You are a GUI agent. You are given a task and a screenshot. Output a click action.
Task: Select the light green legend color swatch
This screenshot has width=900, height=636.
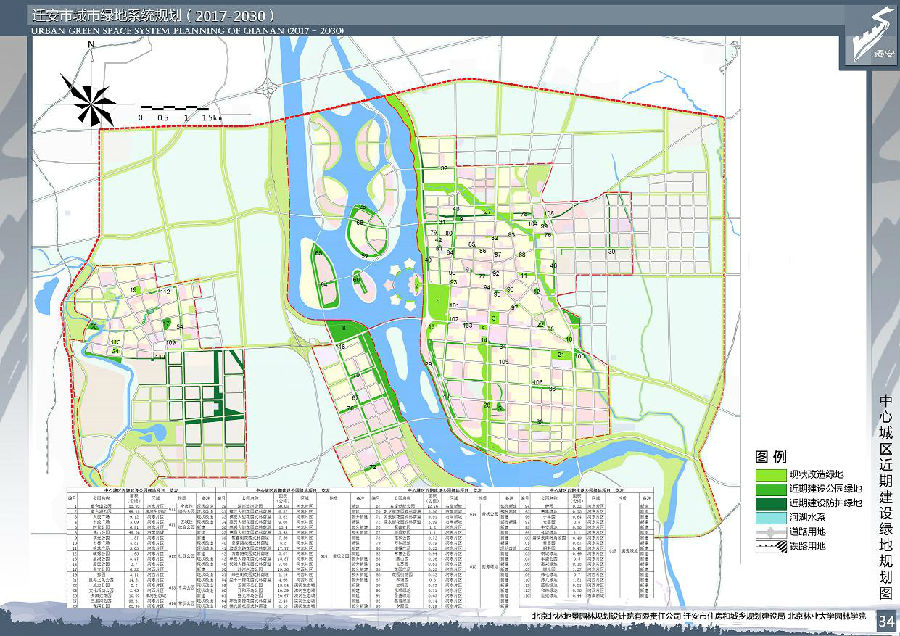coord(770,473)
